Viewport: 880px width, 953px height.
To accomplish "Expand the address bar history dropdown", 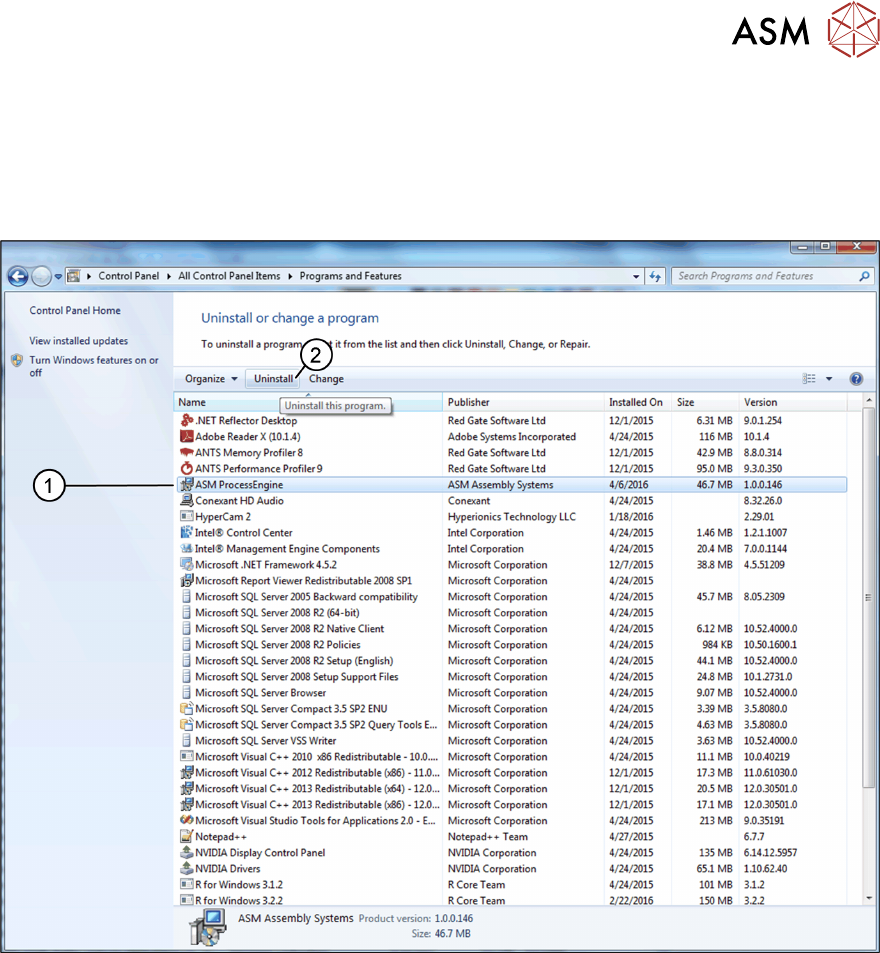I will 636,276.
